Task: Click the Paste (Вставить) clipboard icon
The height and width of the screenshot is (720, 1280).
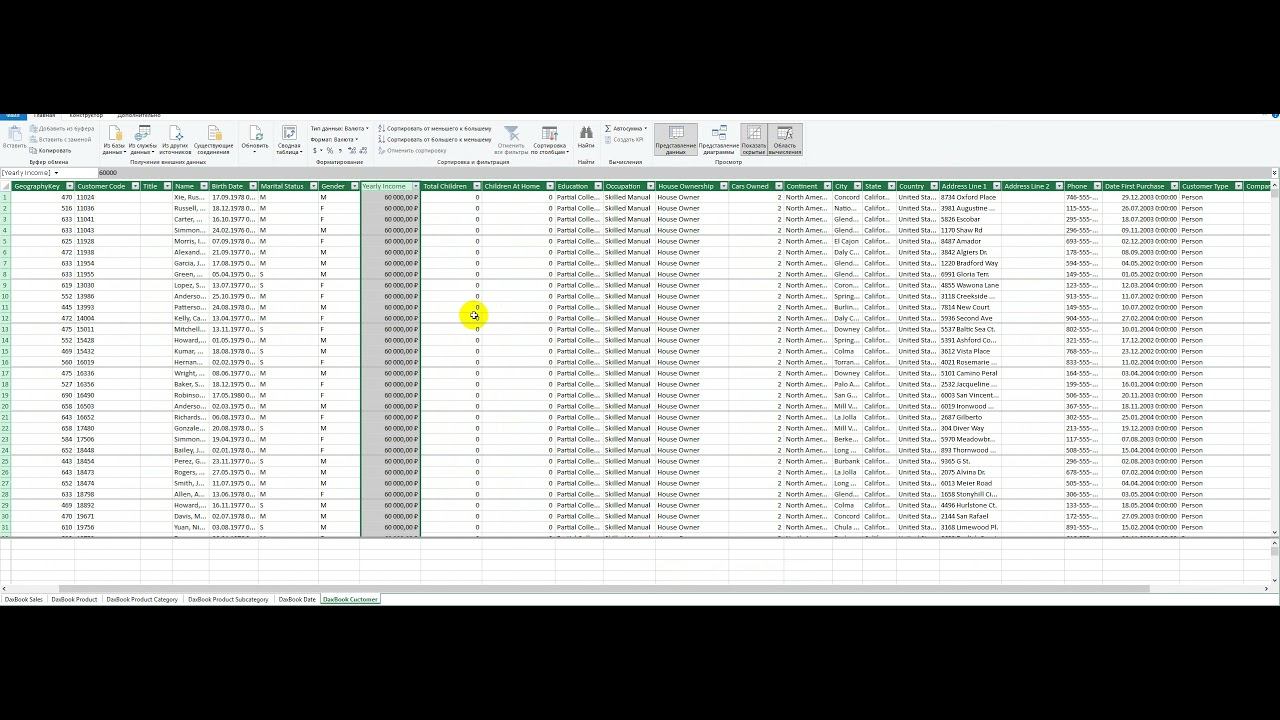Action: click(x=14, y=137)
